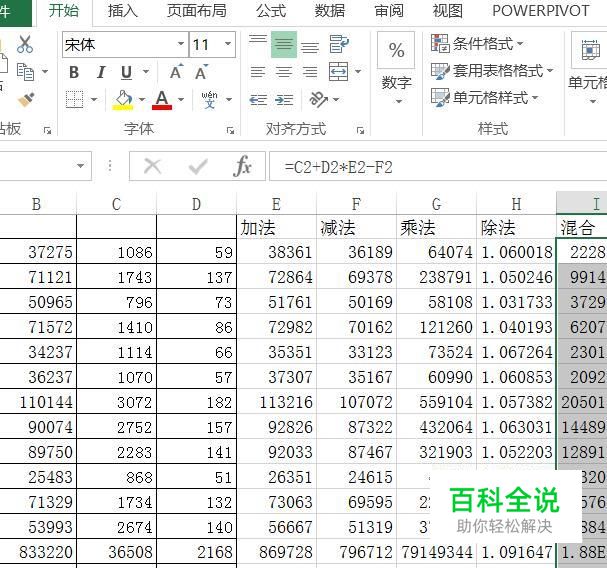Screen dimensions: 607x568
Task: Click in the formula bar
Action: (x=438, y=166)
